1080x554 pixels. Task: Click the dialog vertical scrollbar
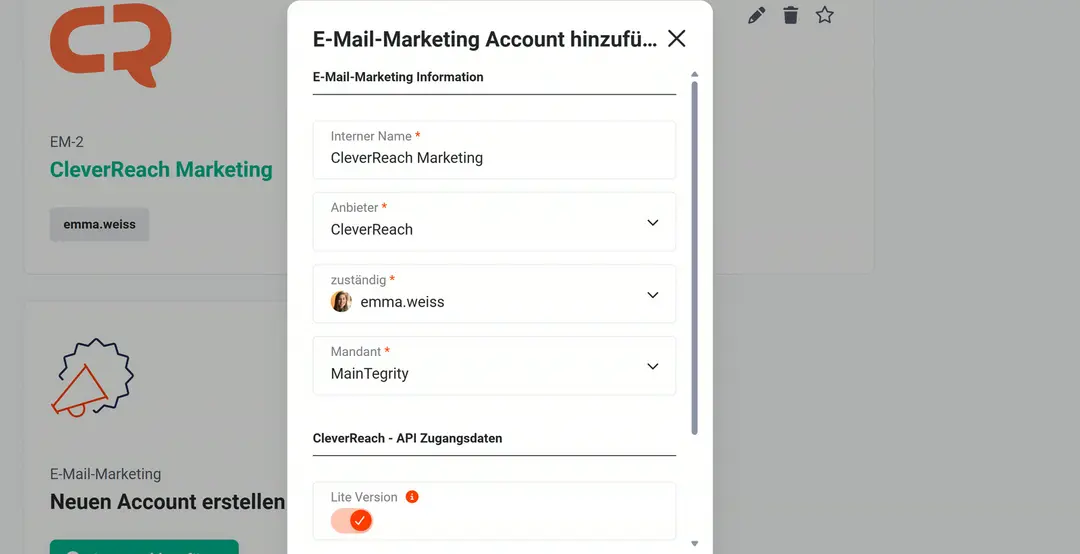(694, 258)
